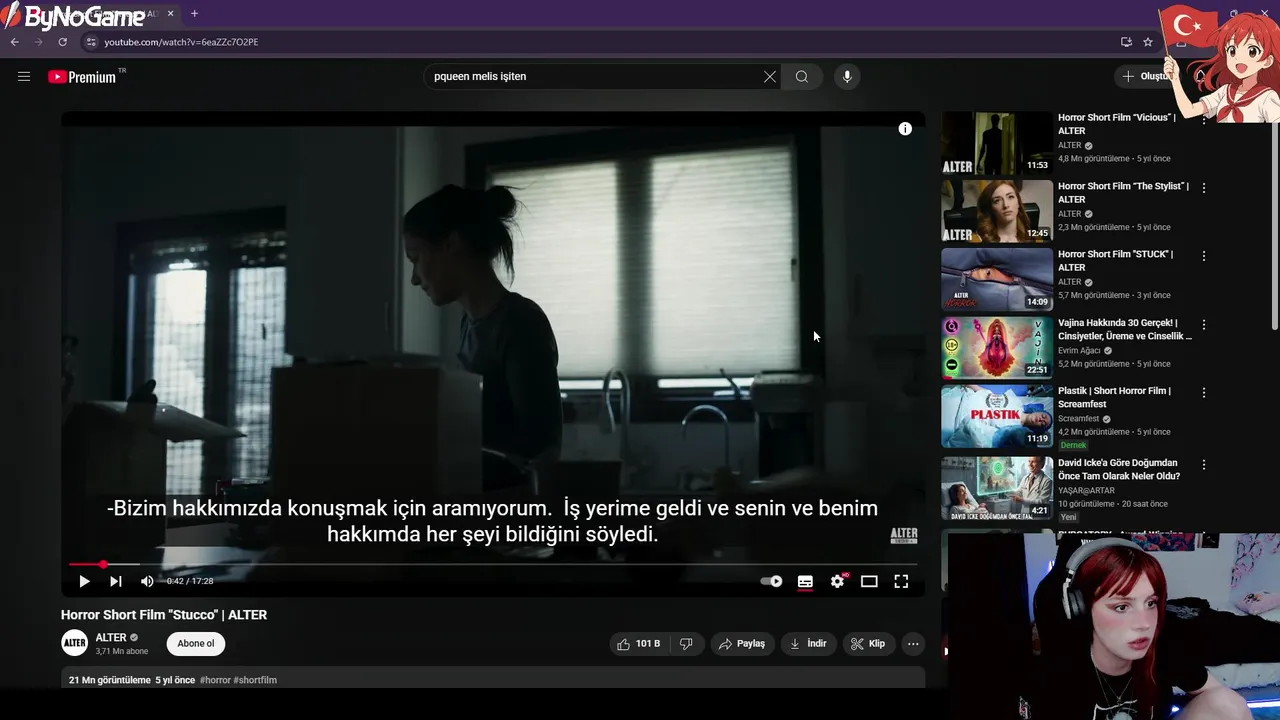Image resolution: width=1280 pixels, height=720 pixels.
Task: Share the video via Paylaş
Action: click(x=742, y=644)
